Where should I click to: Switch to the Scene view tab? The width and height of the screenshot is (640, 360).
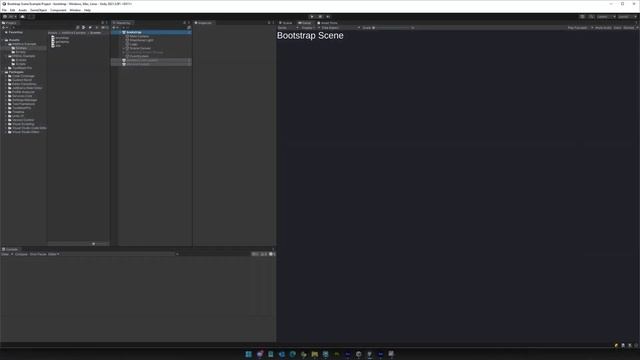286,23
